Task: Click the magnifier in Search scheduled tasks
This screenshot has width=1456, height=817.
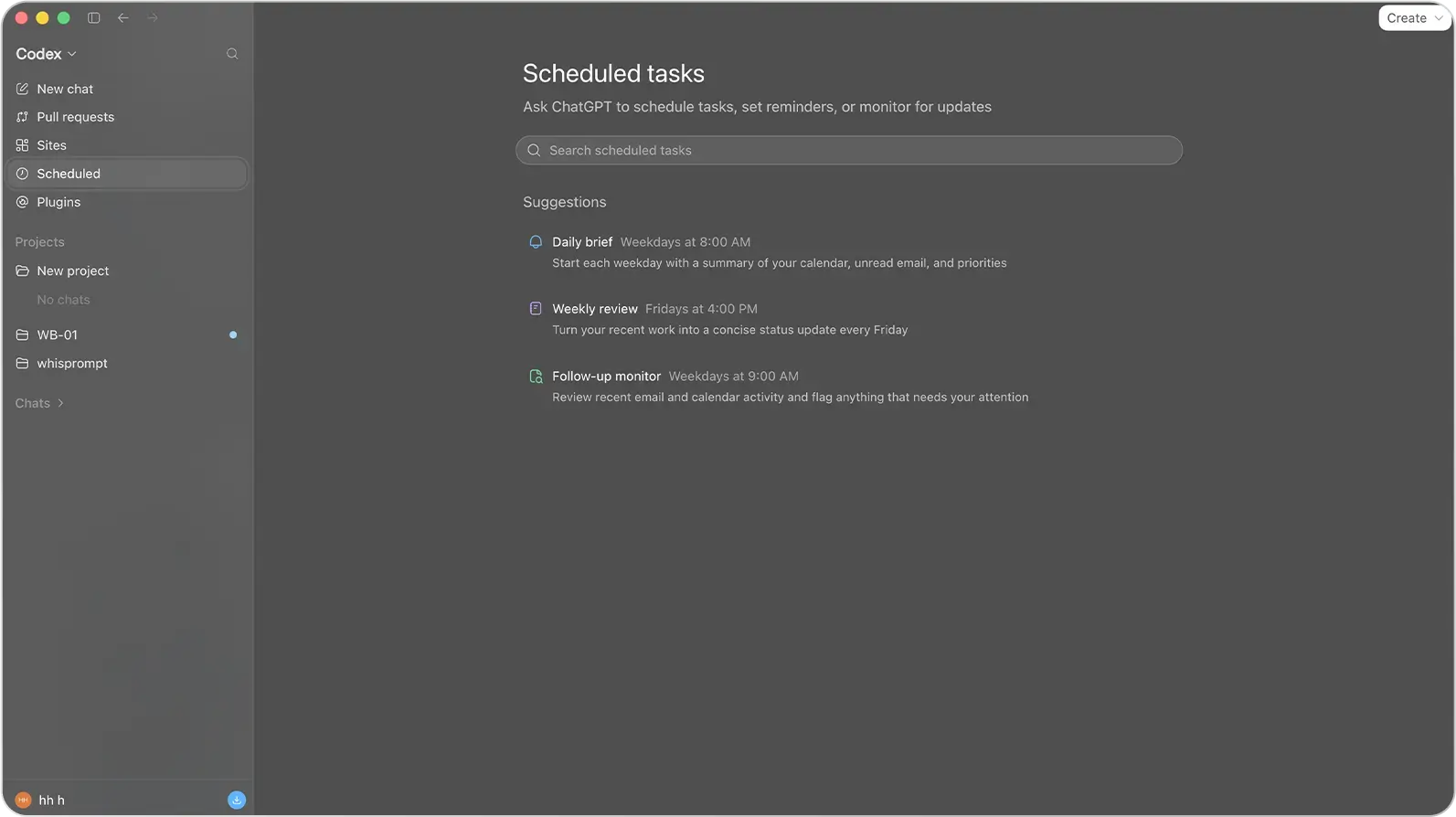Action: pyautogui.click(x=534, y=151)
